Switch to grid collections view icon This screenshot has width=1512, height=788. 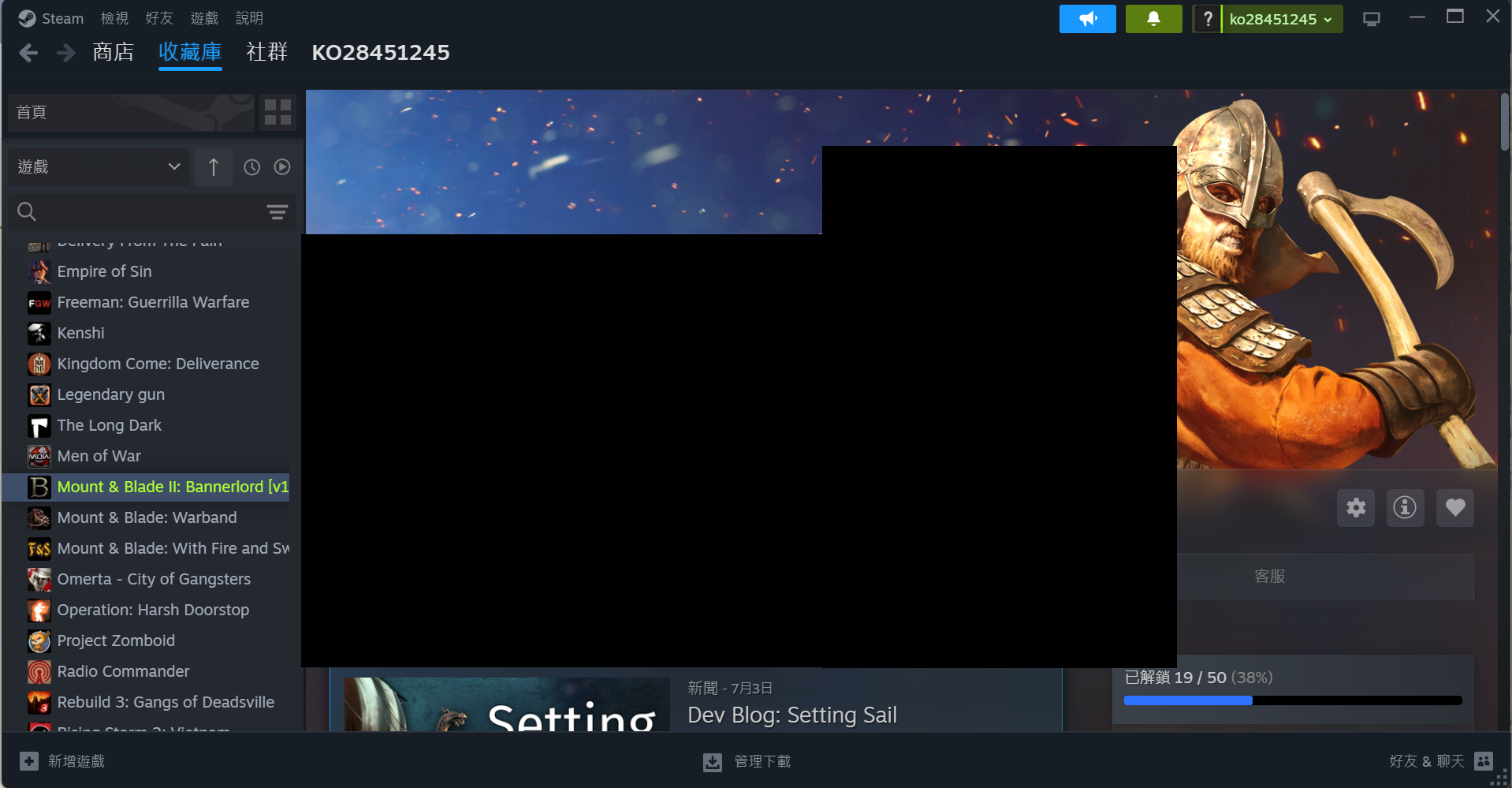(x=277, y=112)
